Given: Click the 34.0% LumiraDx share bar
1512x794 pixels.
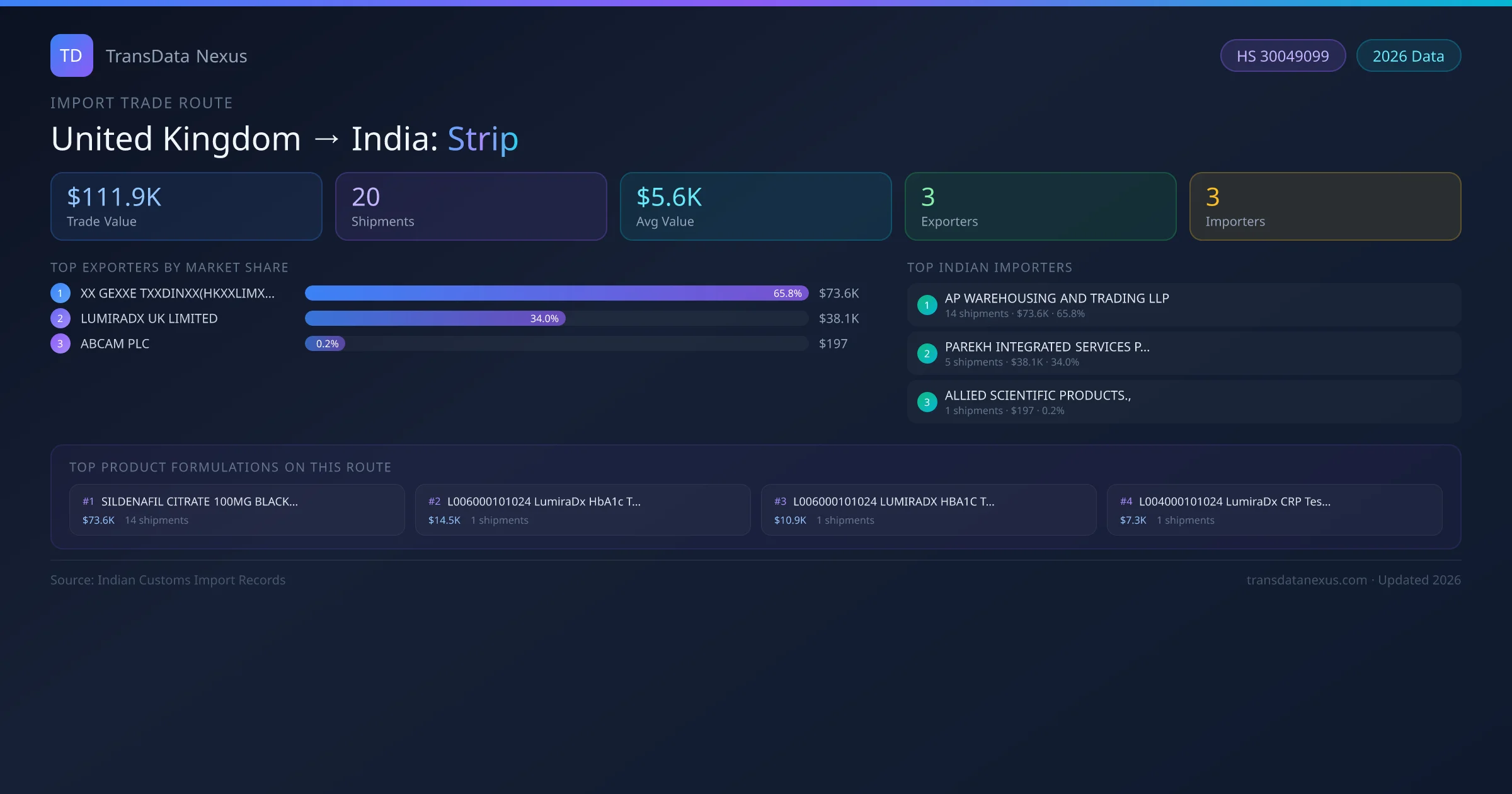Looking at the screenshot, I should [x=435, y=318].
